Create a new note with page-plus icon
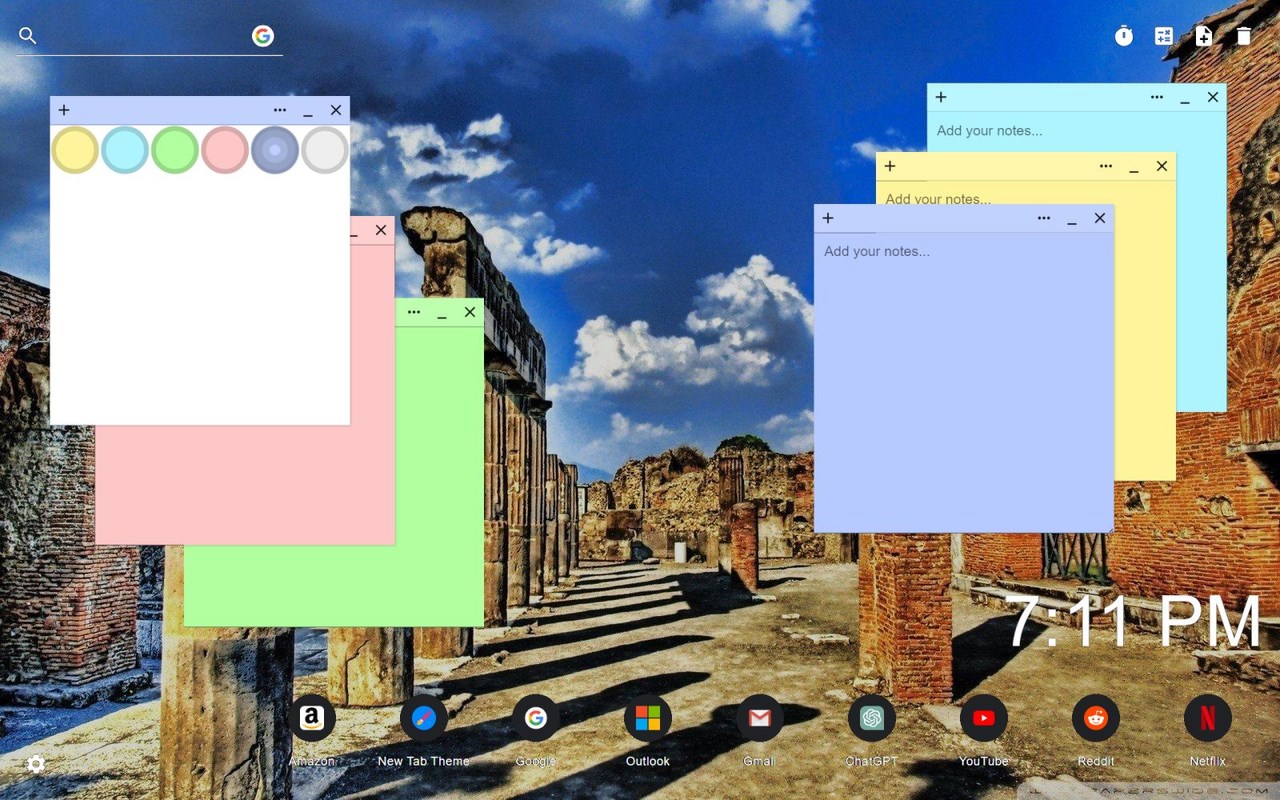This screenshot has height=800, width=1280. (1204, 36)
